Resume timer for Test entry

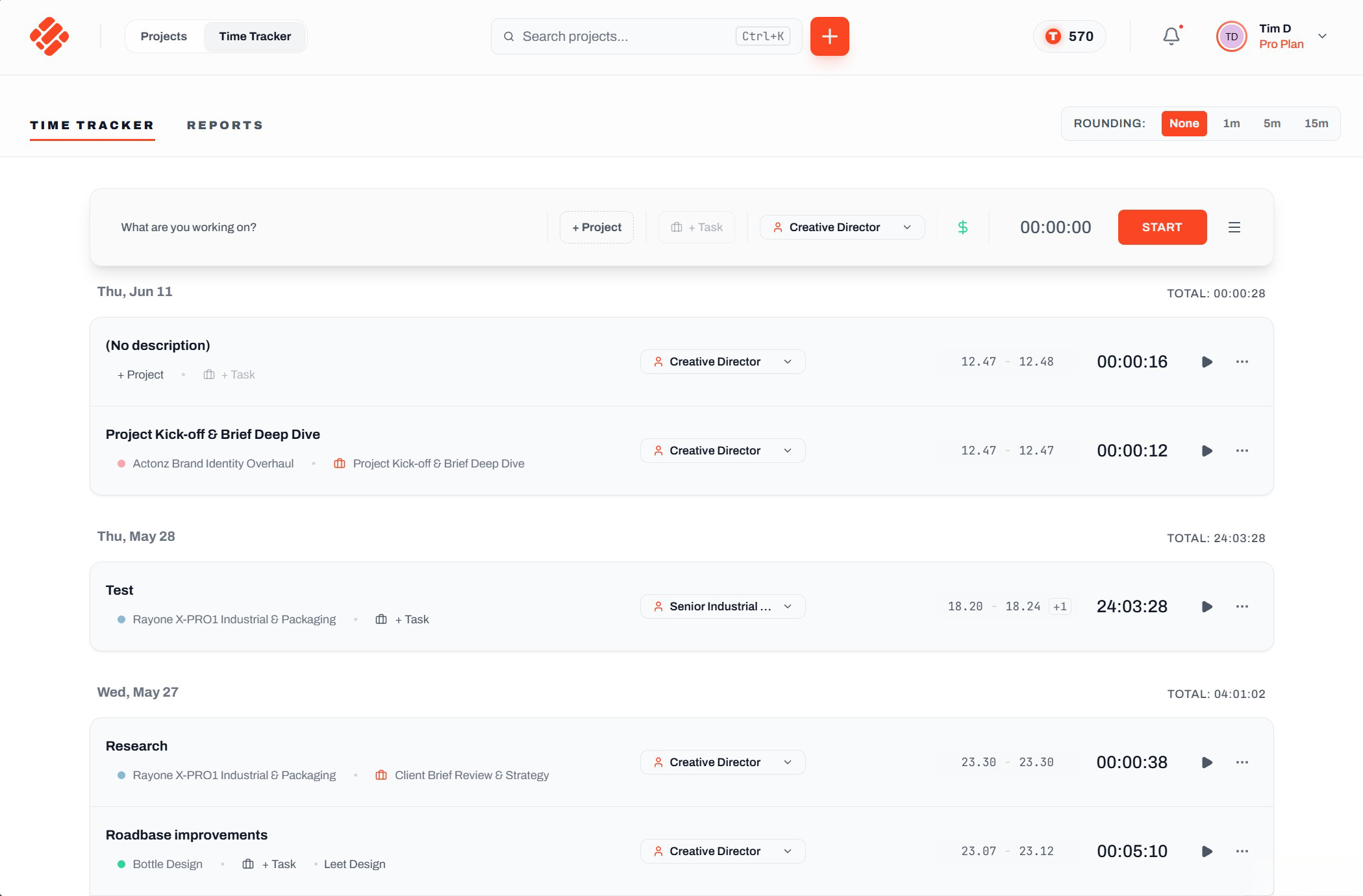[x=1207, y=606]
